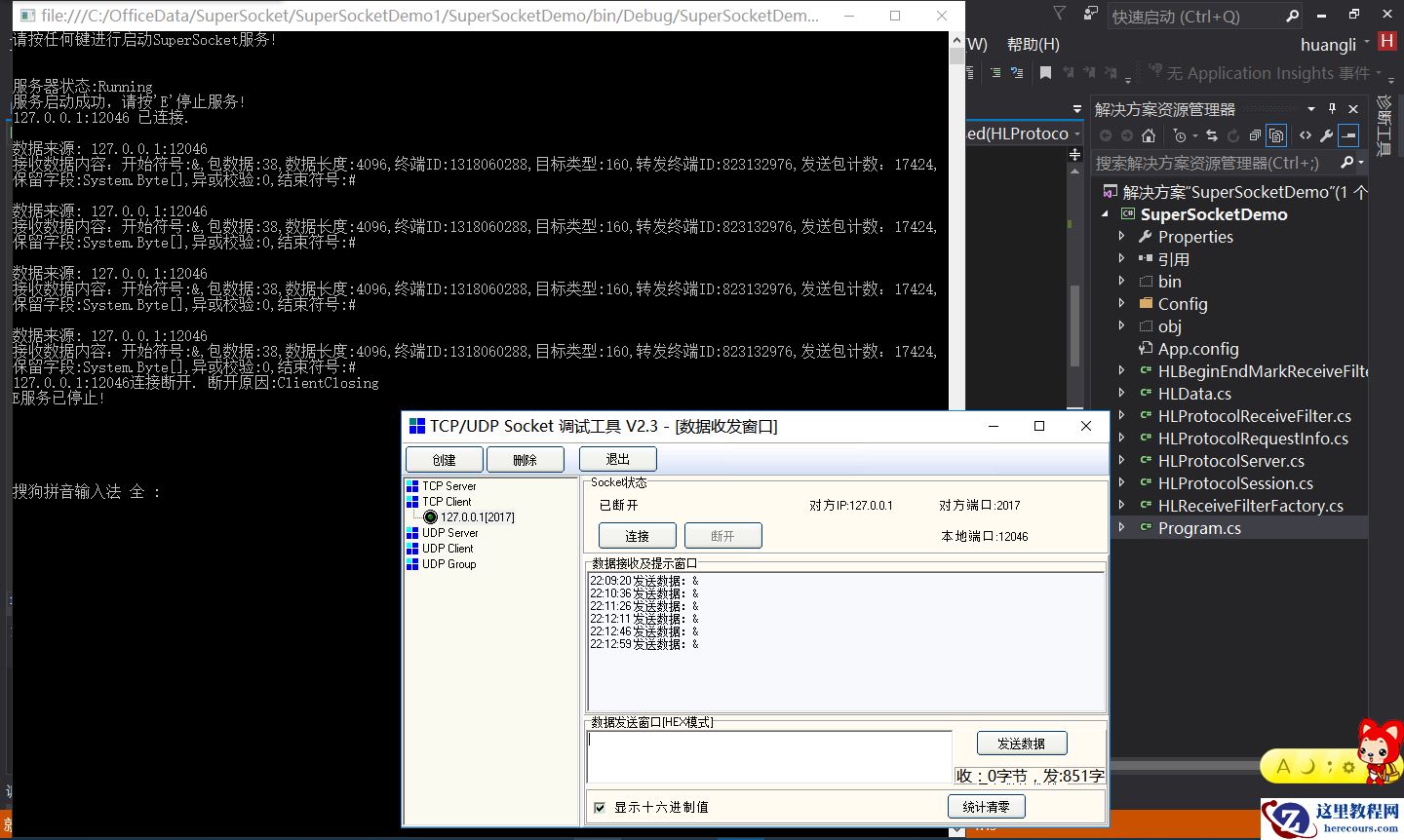Click the 创建 (Create) button in Socket tool
The image size is (1404, 840).
pos(445,460)
